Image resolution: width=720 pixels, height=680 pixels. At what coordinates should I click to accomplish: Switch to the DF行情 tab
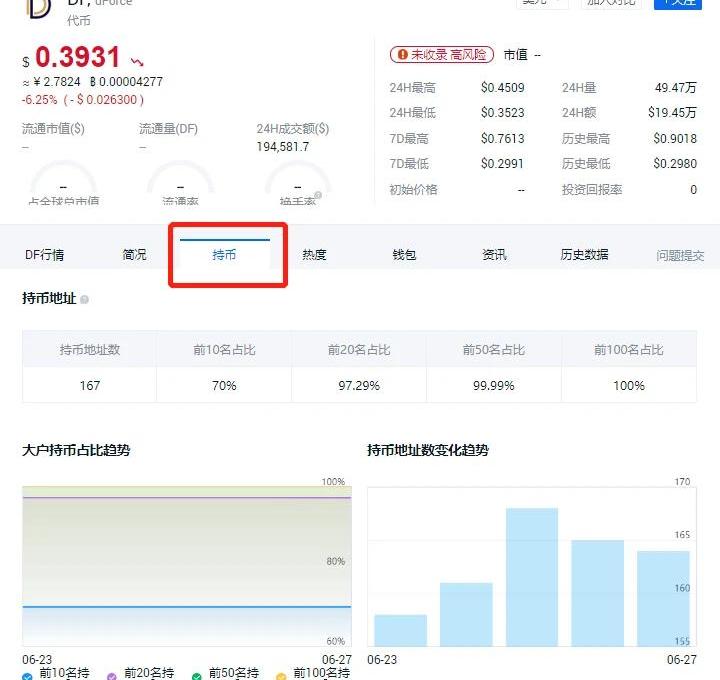pyautogui.click(x=44, y=255)
